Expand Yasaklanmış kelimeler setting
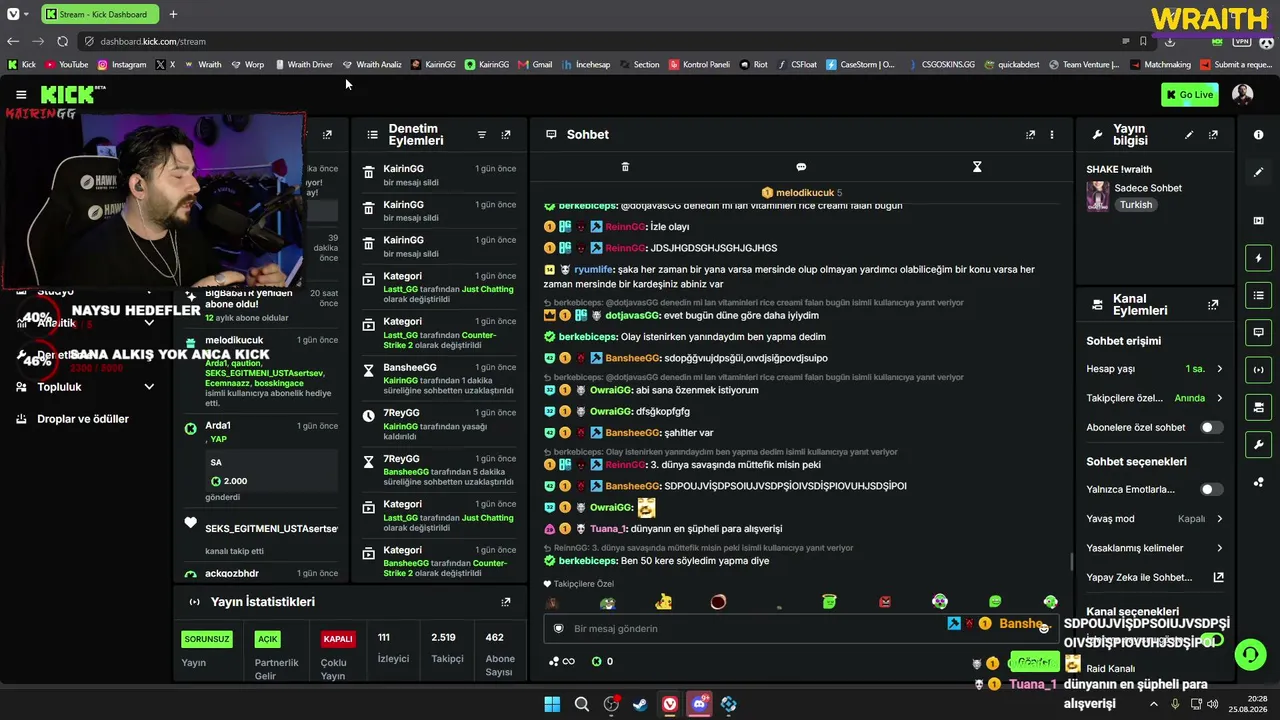 point(1219,548)
